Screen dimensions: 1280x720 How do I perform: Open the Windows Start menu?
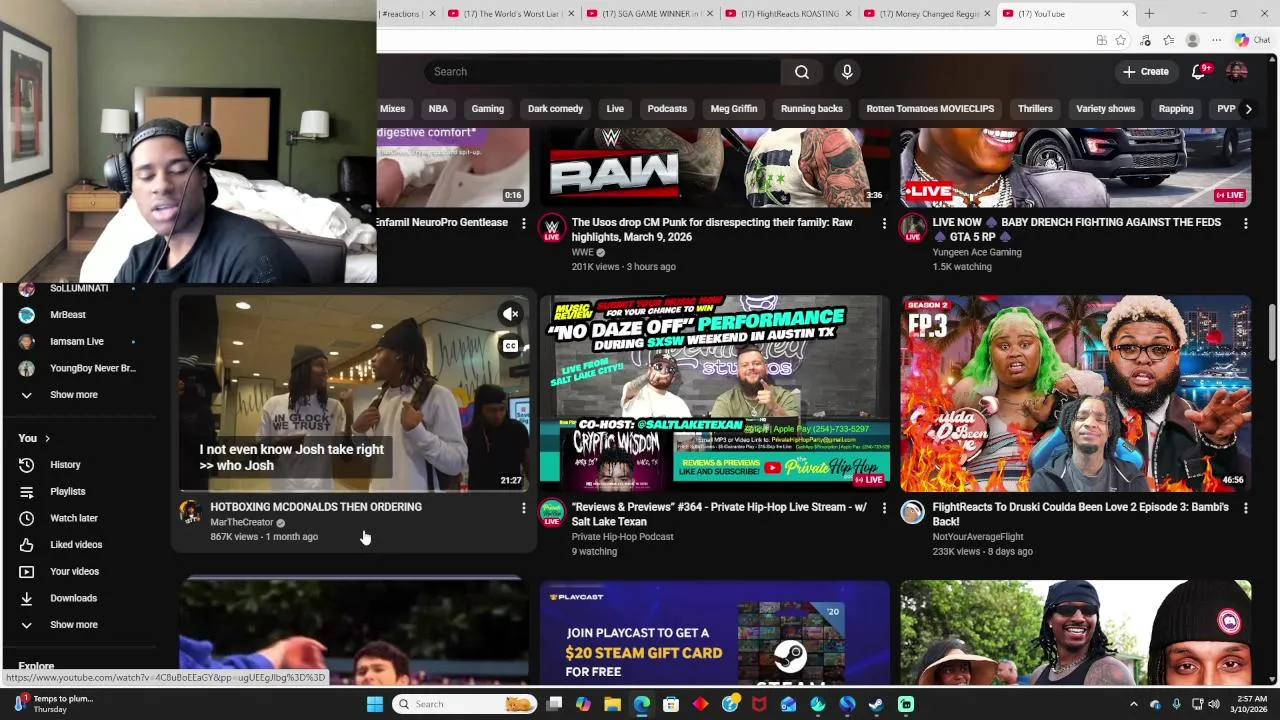[374, 704]
